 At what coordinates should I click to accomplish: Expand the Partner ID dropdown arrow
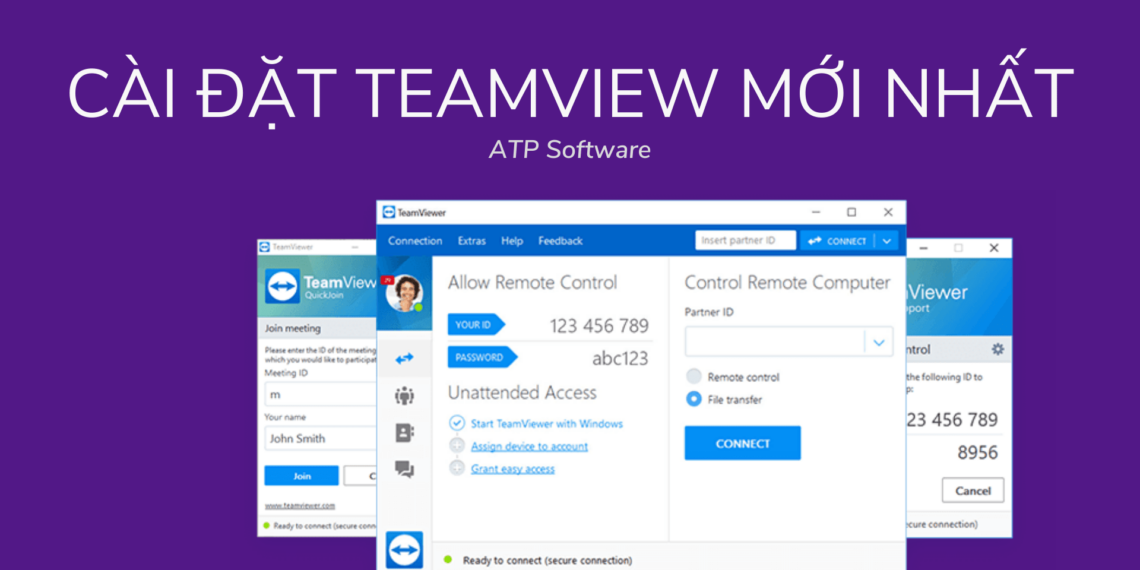pyautogui.click(x=878, y=342)
